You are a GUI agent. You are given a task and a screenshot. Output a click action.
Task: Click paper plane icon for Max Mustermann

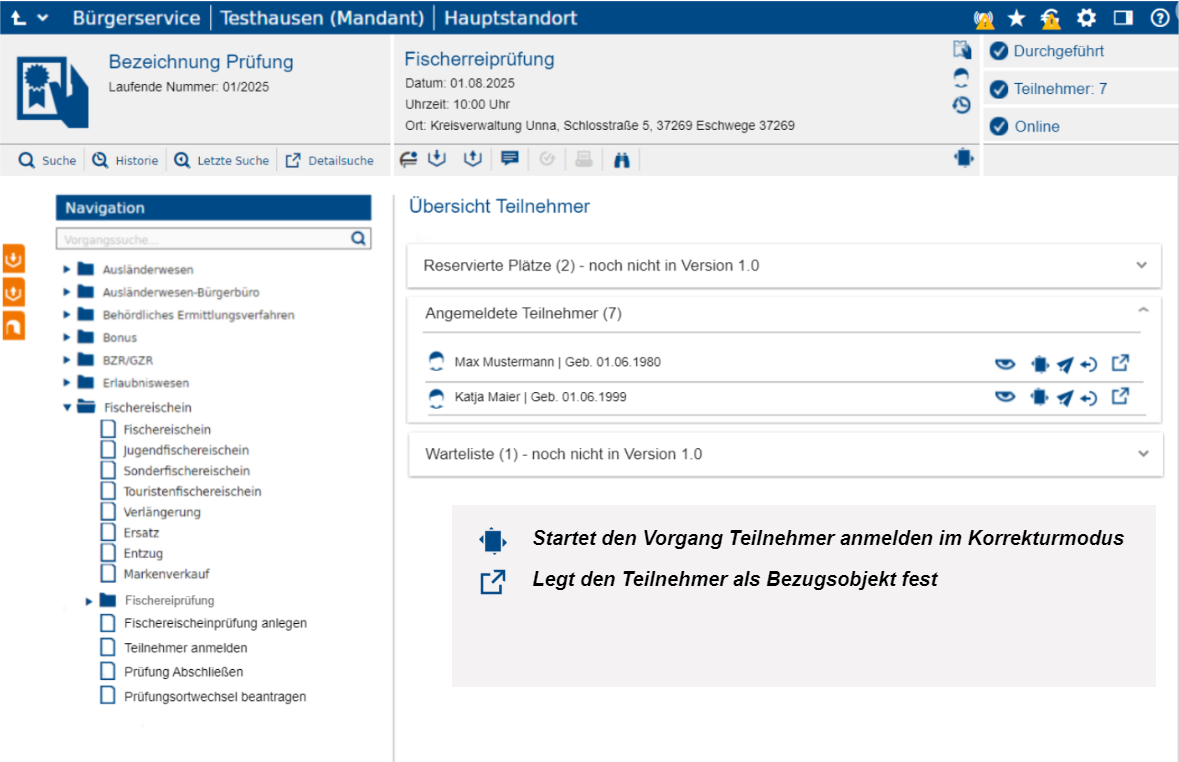click(x=1065, y=363)
